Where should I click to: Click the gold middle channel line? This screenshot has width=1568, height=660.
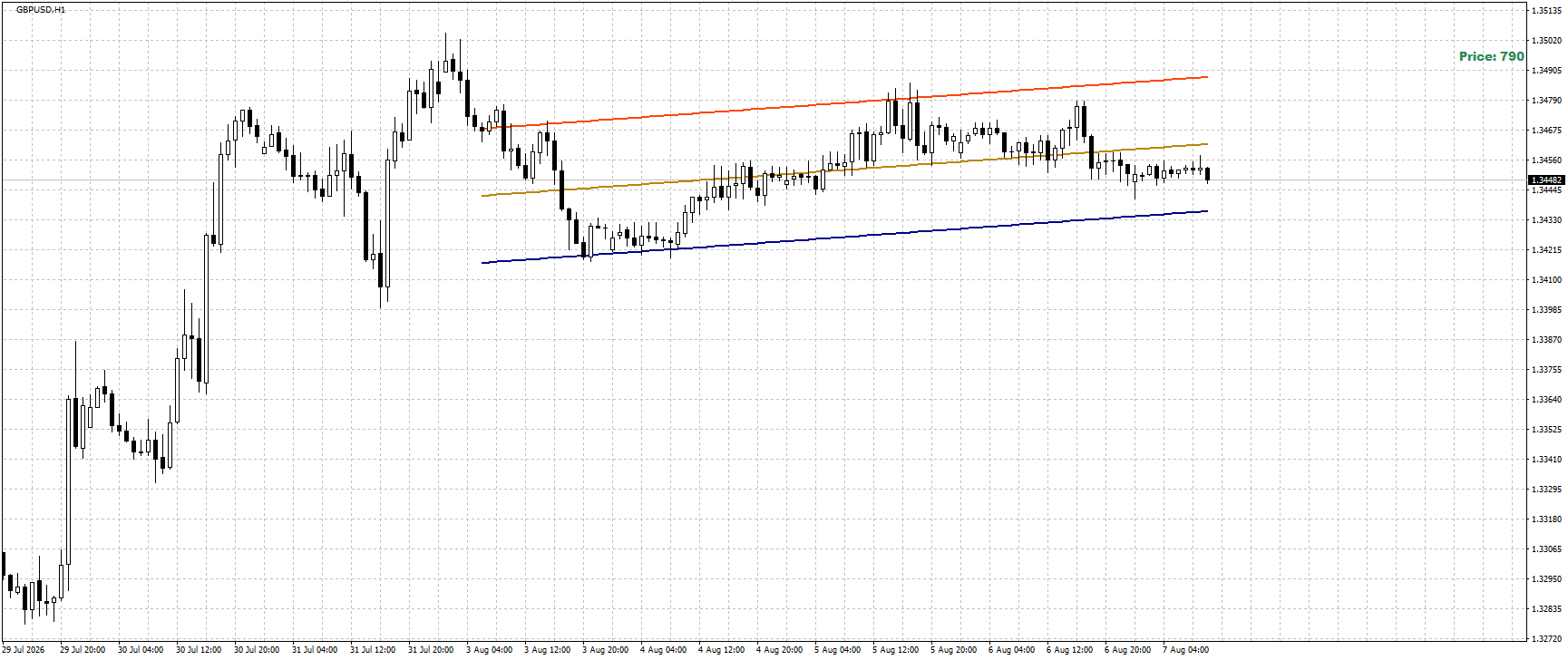point(845,170)
